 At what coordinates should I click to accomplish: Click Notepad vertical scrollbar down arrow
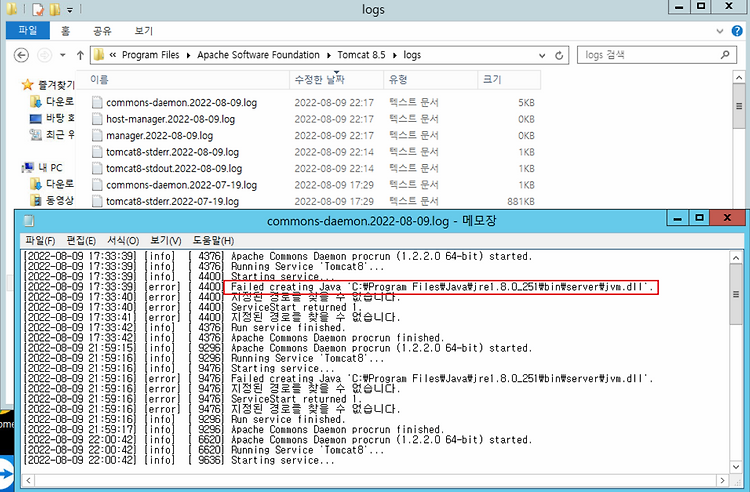click(736, 467)
